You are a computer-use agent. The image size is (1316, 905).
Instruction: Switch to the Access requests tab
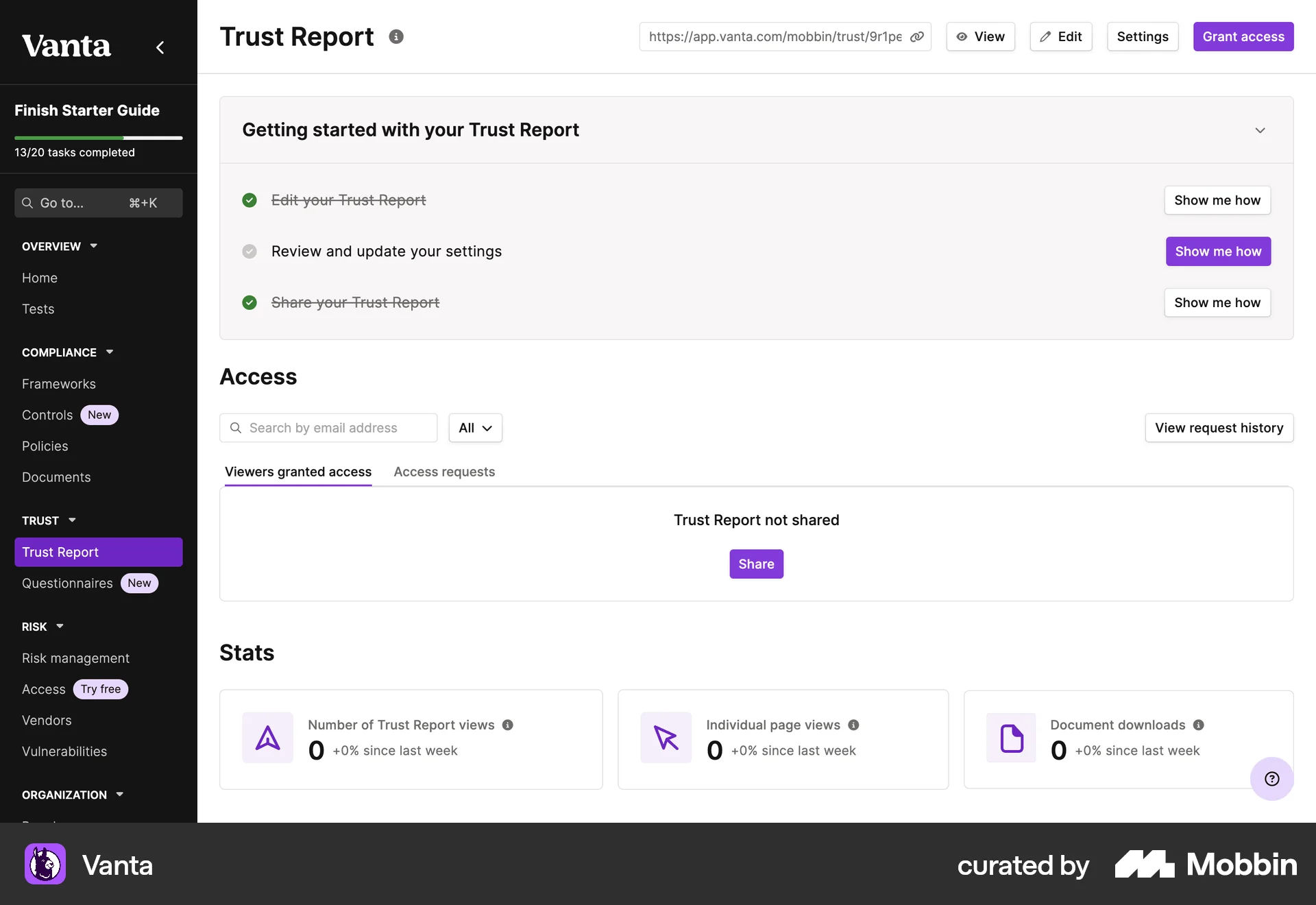(x=444, y=472)
